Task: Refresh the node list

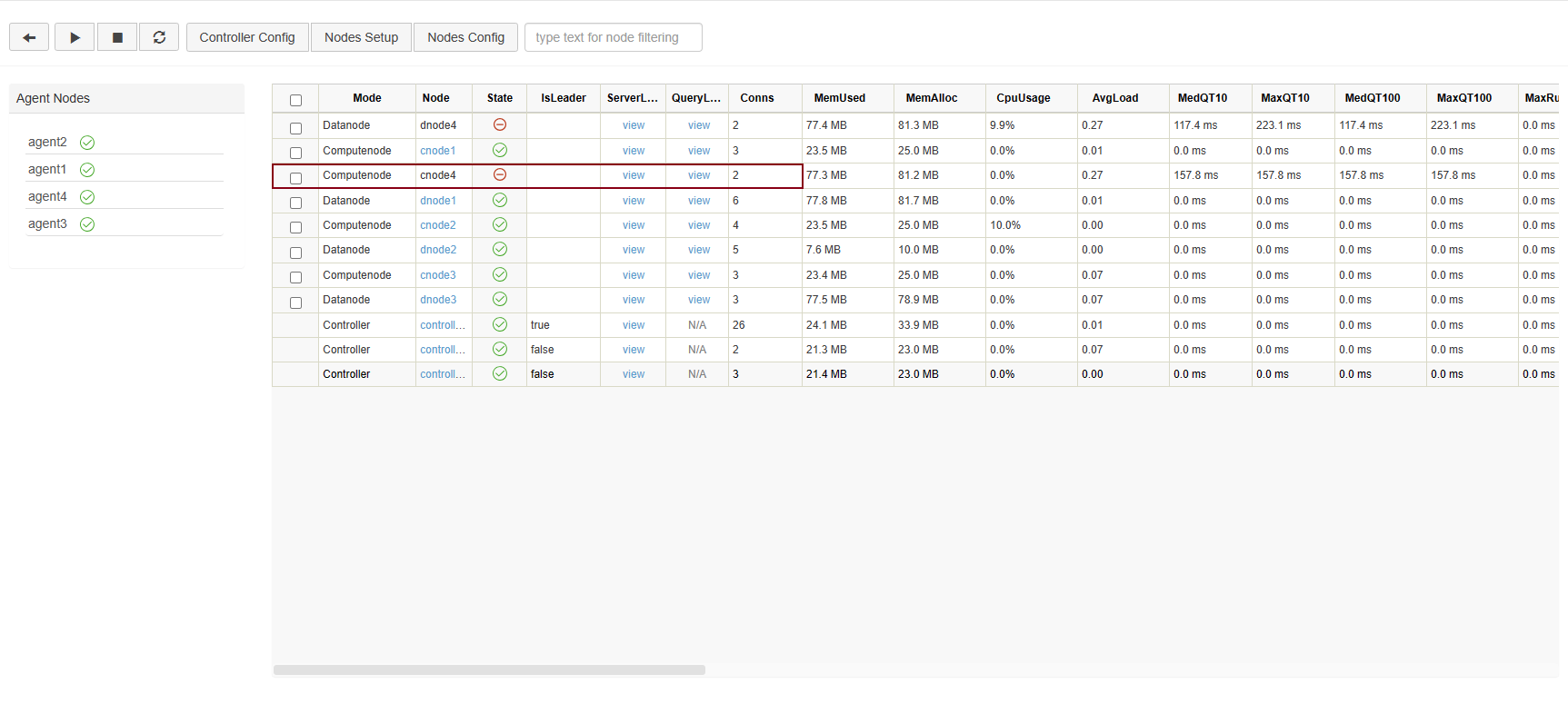Action: coord(159,37)
